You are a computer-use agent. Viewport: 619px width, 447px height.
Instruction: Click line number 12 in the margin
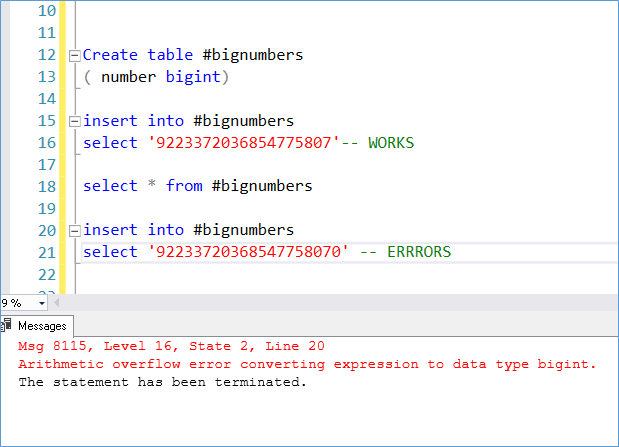click(47, 54)
